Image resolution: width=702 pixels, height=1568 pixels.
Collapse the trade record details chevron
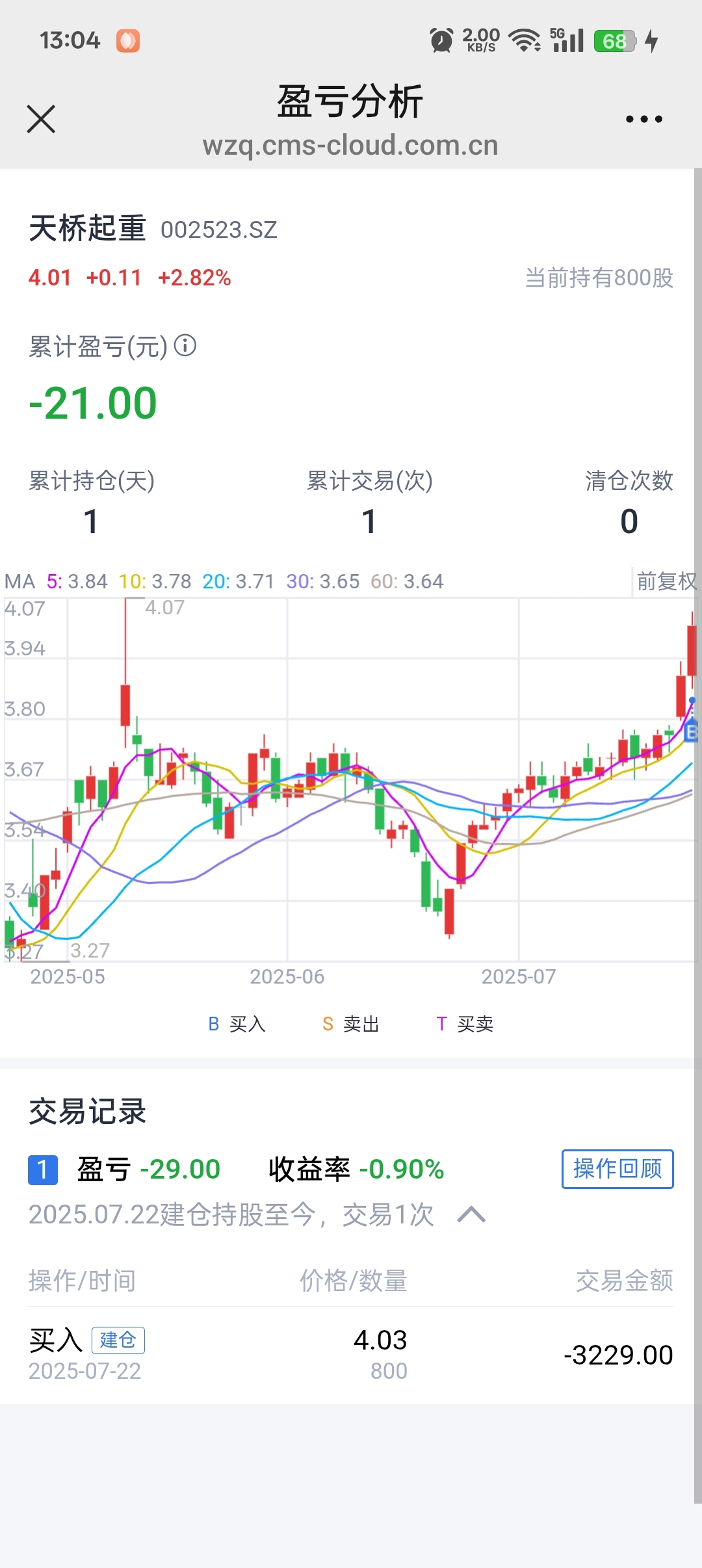click(x=471, y=1214)
